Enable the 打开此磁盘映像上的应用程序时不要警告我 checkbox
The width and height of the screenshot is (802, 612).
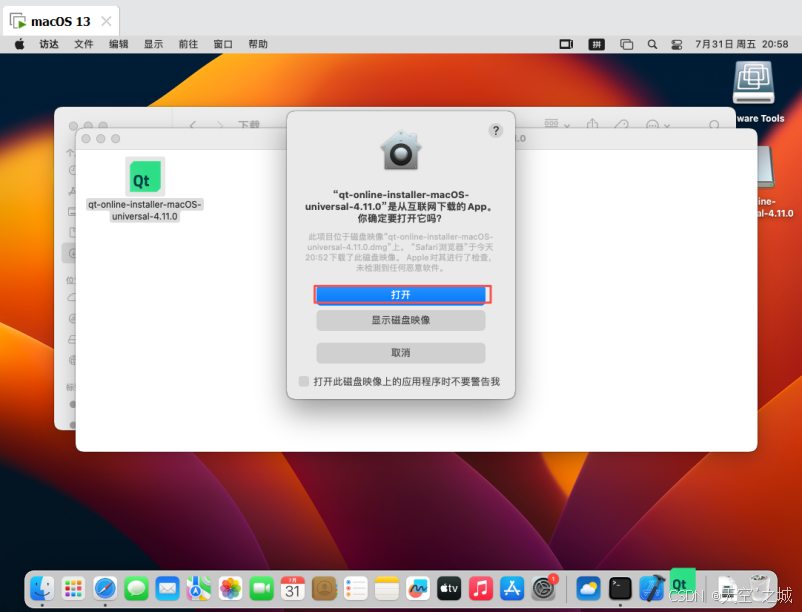click(304, 381)
